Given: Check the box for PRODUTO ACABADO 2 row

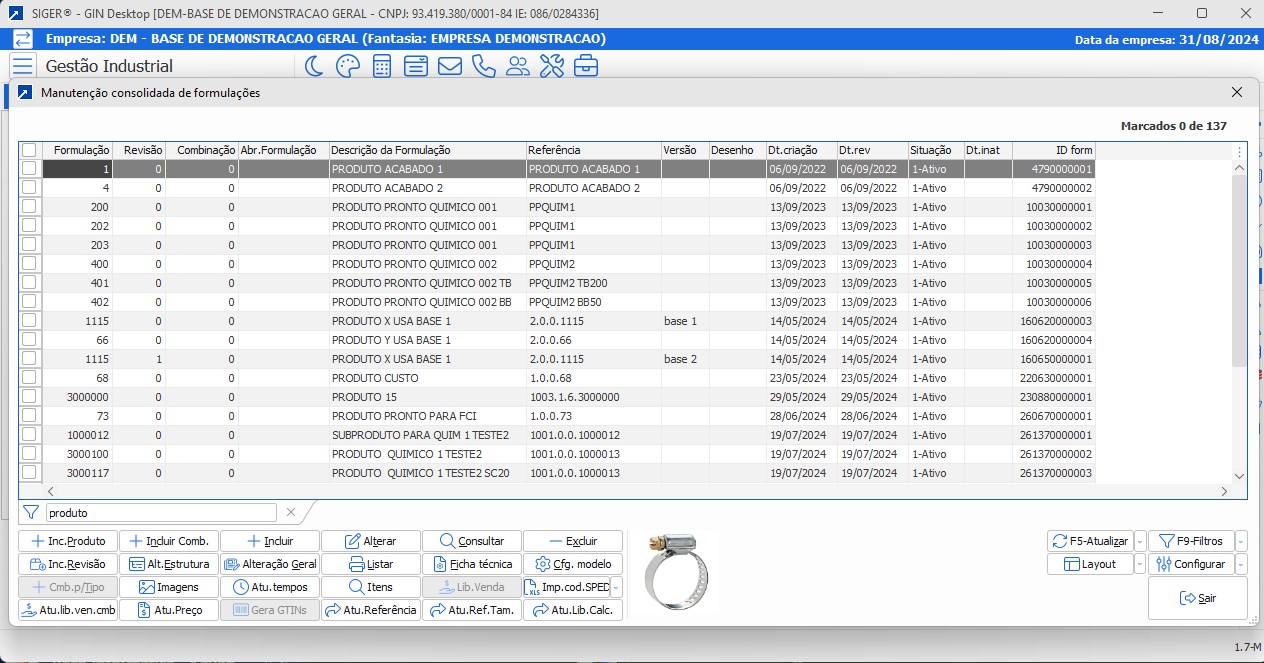Looking at the screenshot, I should coord(29,187).
